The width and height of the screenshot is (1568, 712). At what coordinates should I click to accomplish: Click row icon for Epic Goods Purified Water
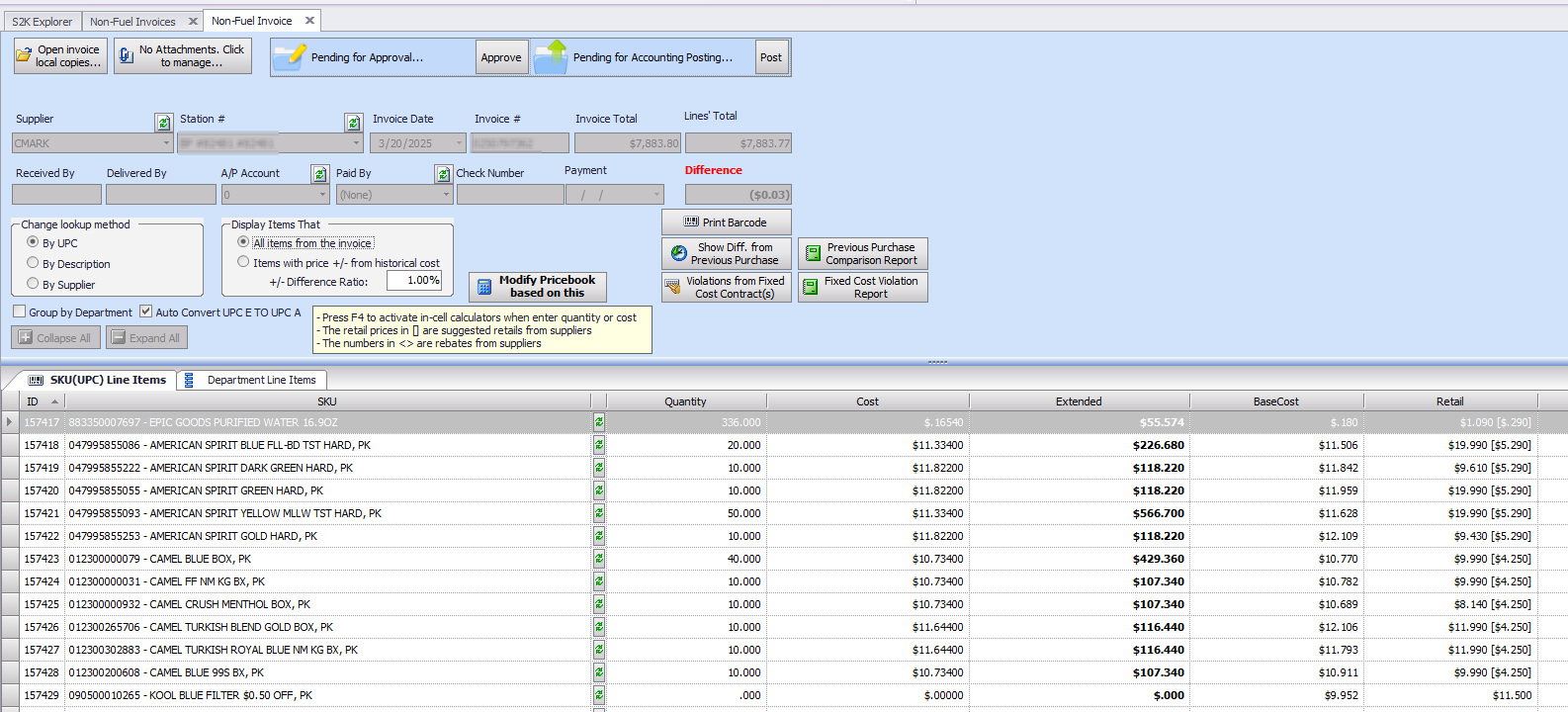tap(599, 422)
